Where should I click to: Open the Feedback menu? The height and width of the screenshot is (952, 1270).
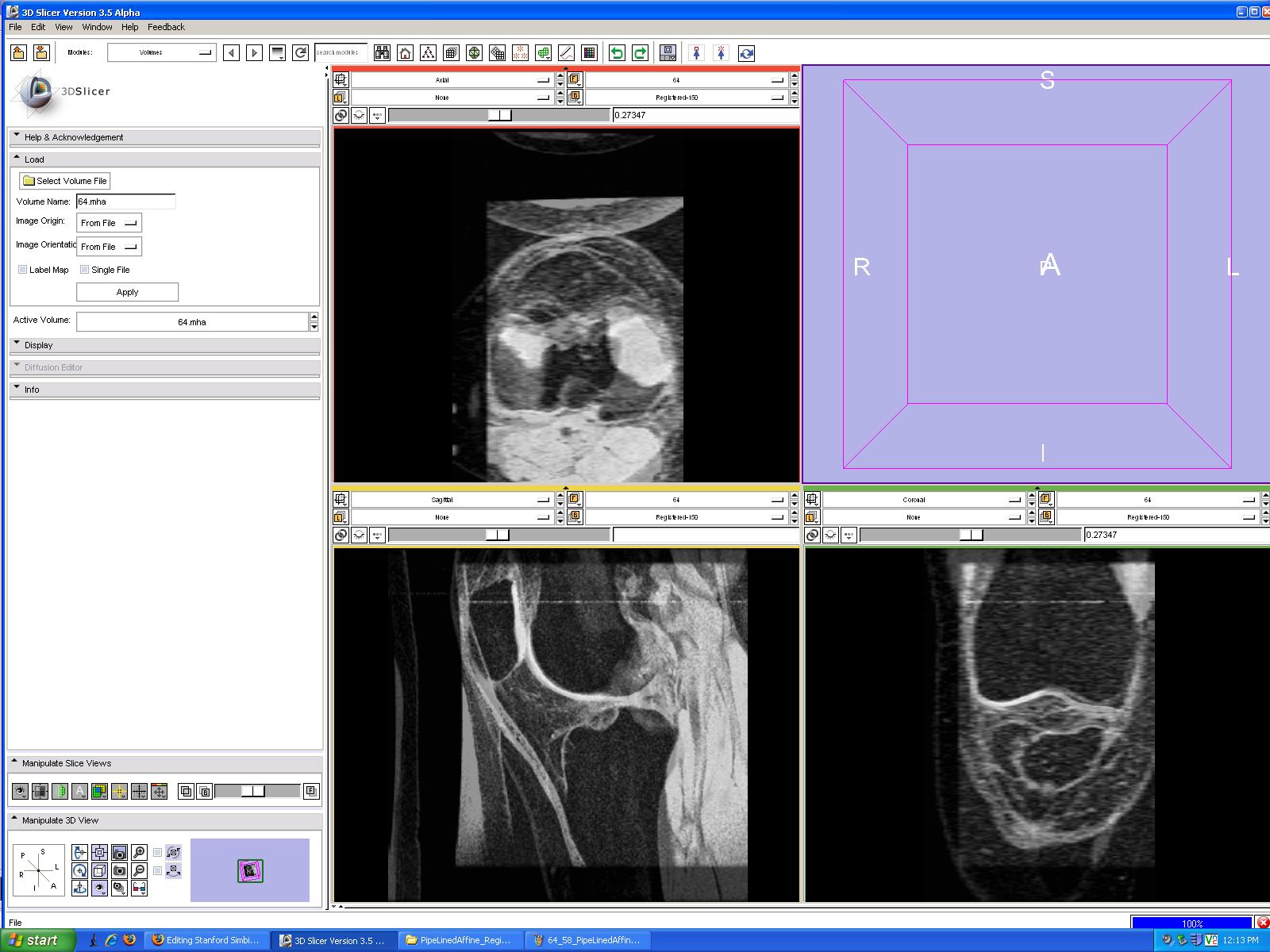click(x=166, y=27)
